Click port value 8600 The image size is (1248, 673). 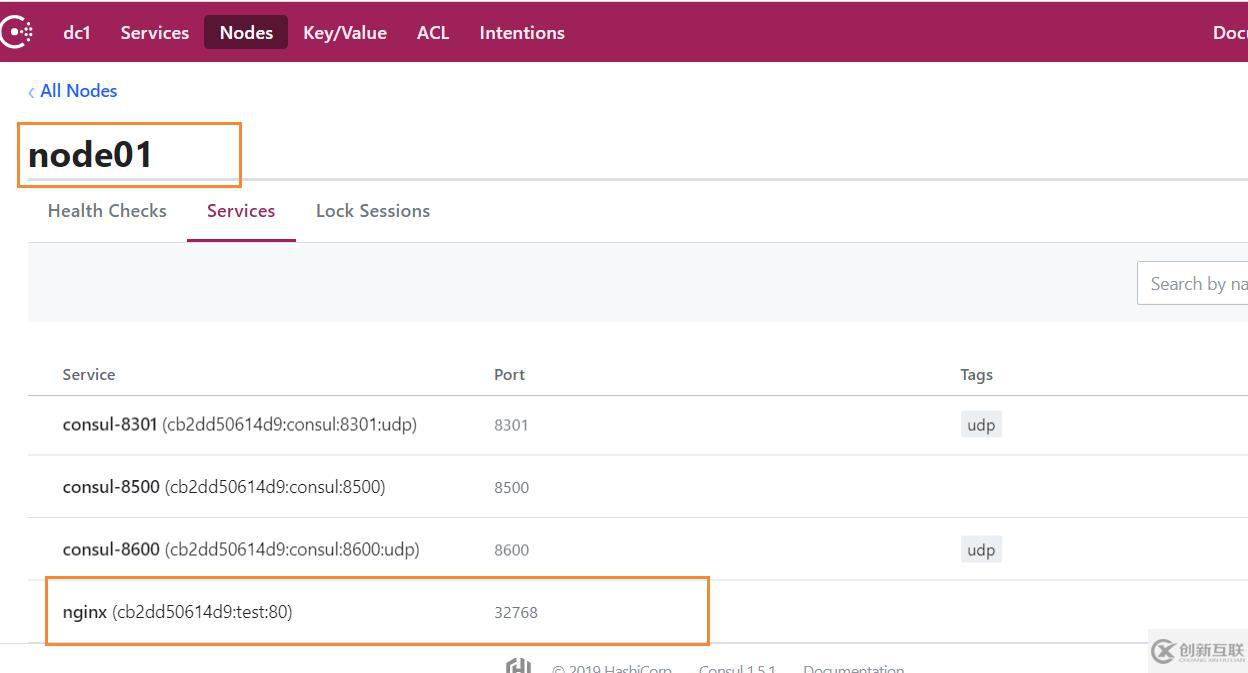(x=511, y=550)
